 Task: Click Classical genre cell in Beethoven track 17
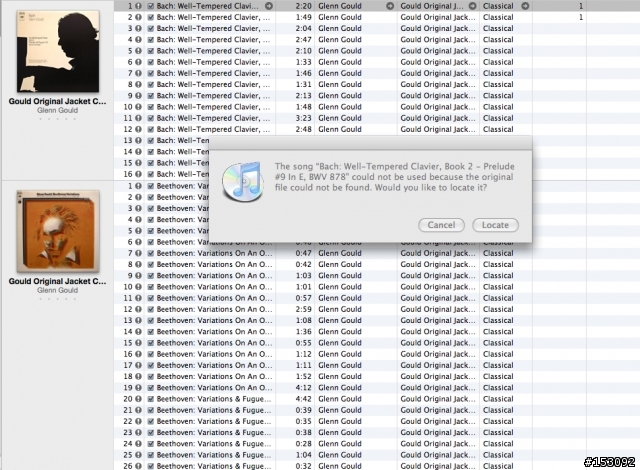click(x=498, y=366)
